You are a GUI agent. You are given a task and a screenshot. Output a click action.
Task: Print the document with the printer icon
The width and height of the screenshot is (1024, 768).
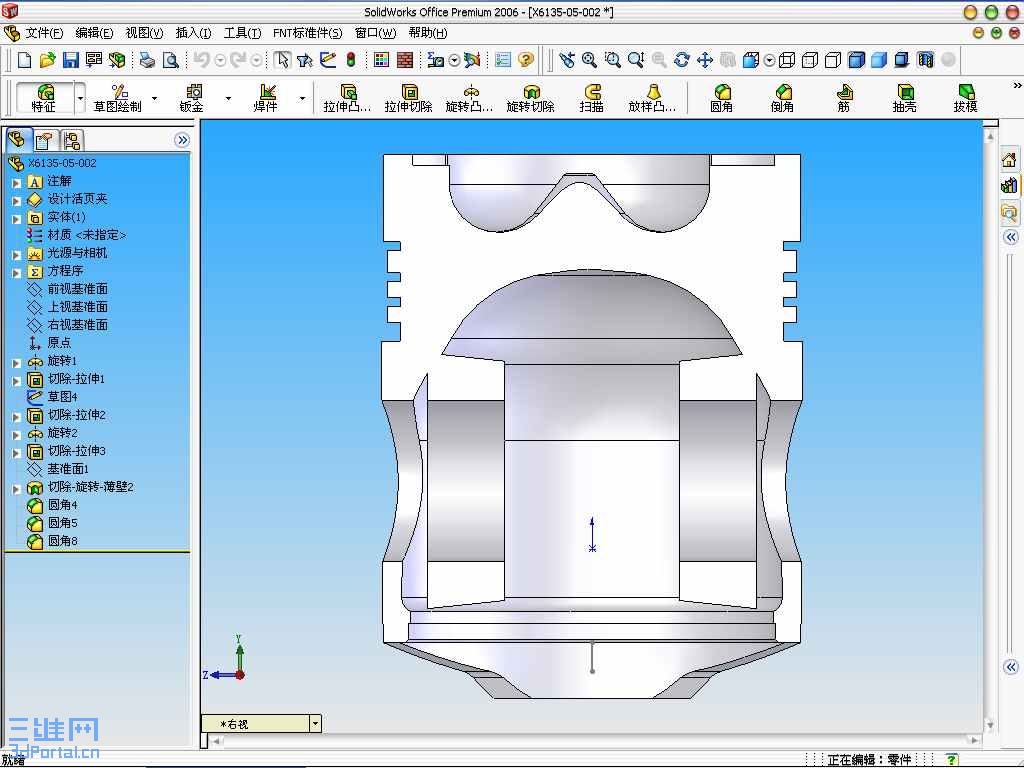click(148, 60)
